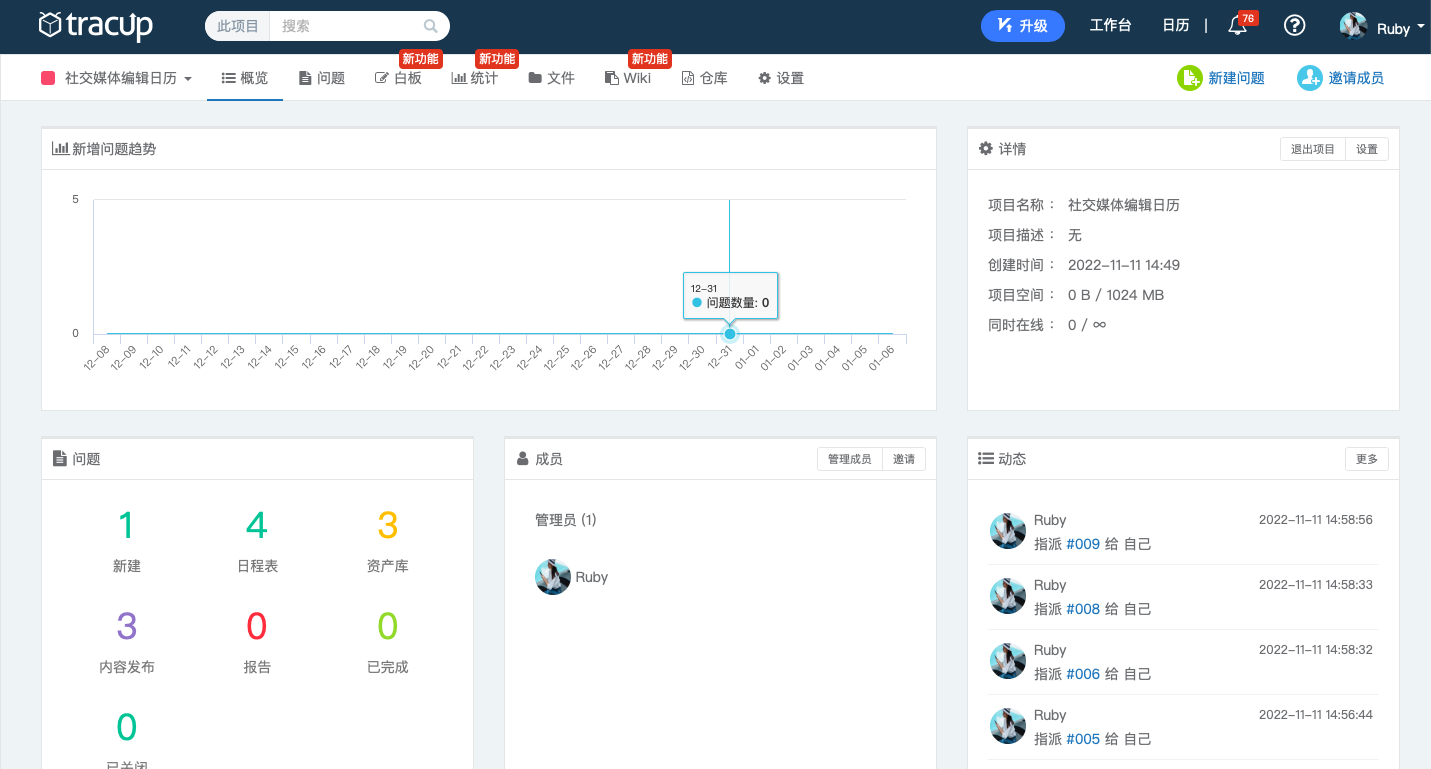Click the 退出项目 button
Image resolution: width=1431 pixels, height=769 pixels.
tap(1312, 149)
